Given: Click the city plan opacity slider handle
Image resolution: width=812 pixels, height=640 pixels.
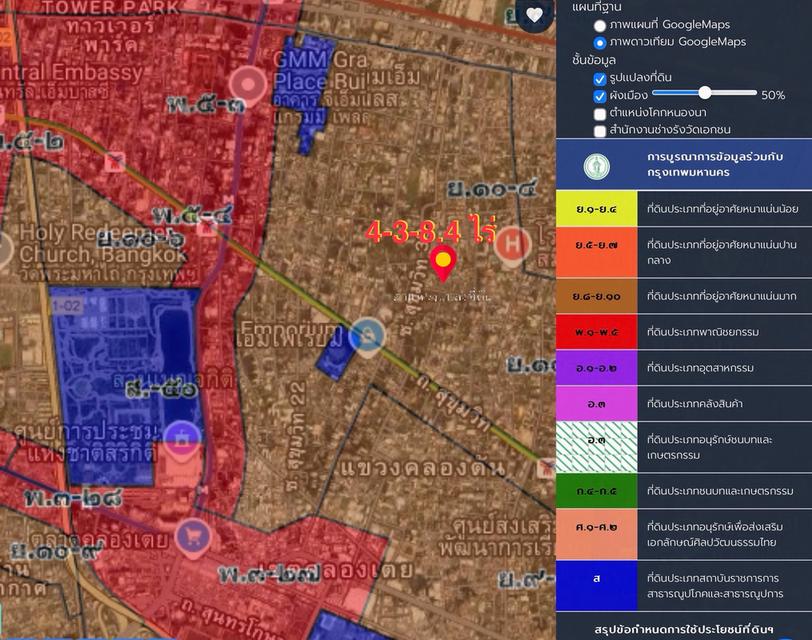Looking at the screenshot, I should click(x=705, y=92).
